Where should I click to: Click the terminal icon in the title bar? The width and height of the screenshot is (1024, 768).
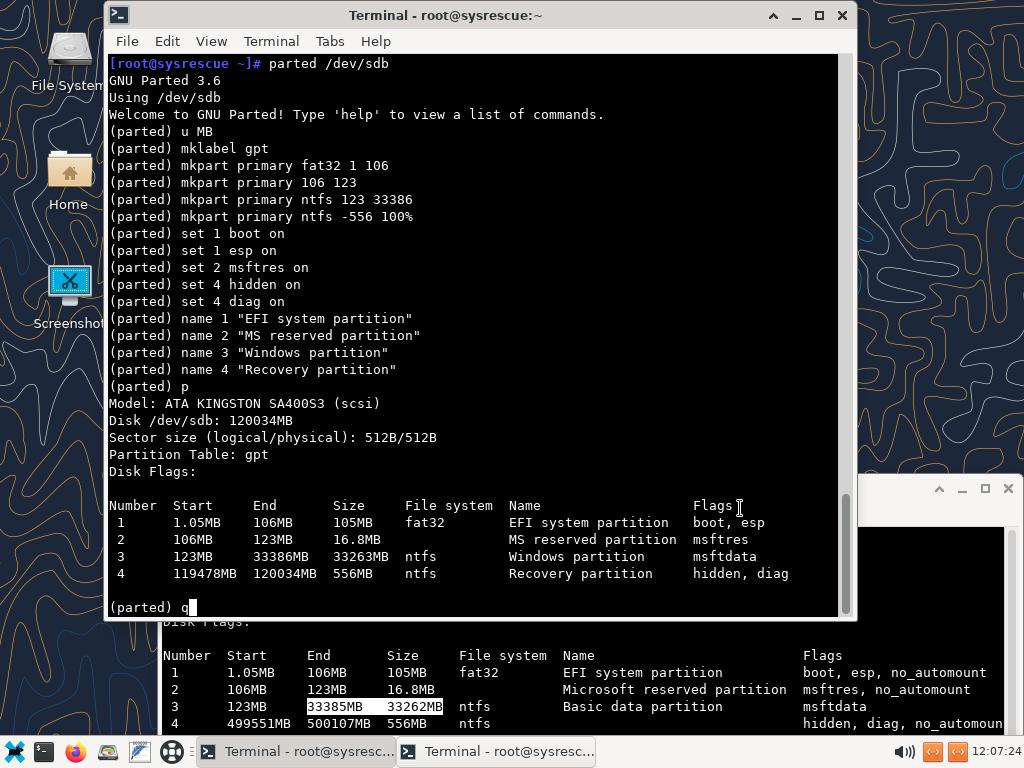118,15
